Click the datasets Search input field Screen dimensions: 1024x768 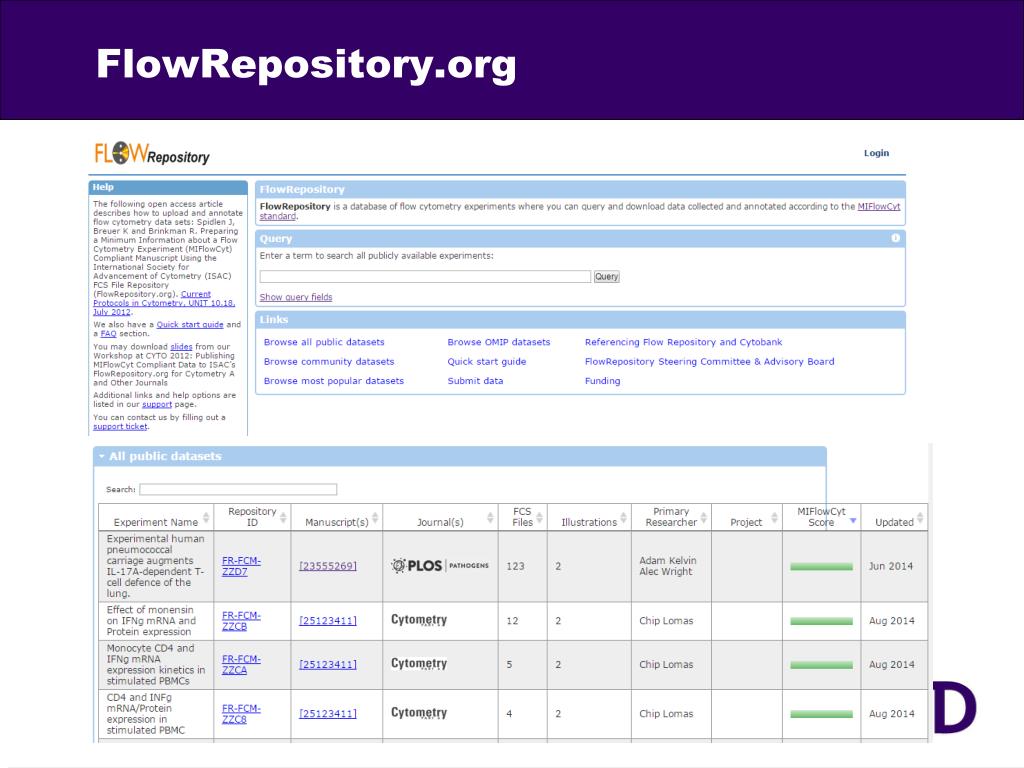tap(238, 489)
